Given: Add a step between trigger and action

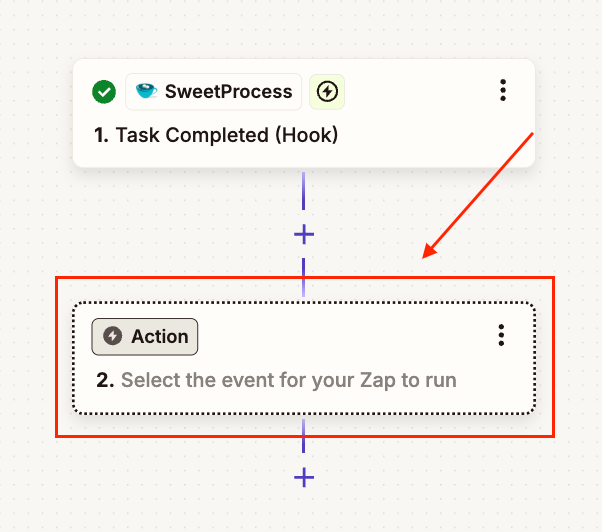Looking at the screenshot, I should (x=304, y=234).
